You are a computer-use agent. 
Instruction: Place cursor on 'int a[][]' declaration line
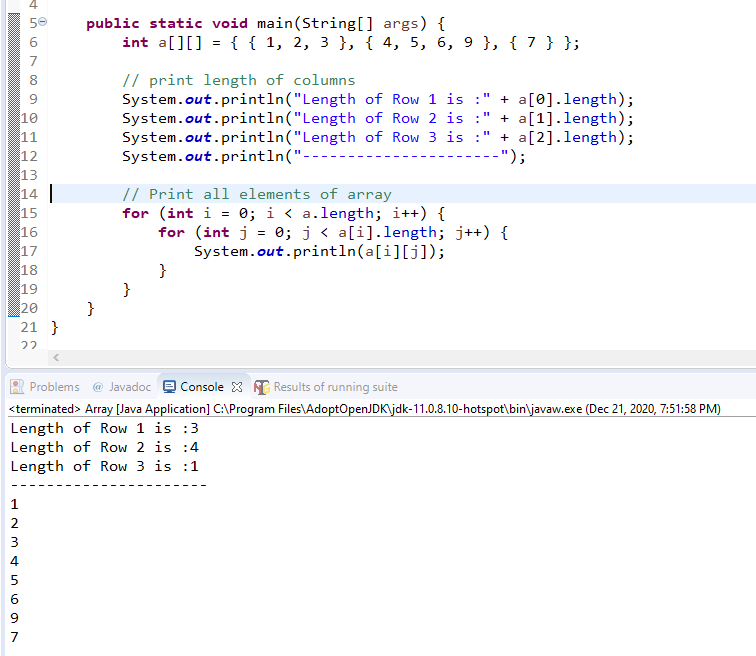click(351, 42)
